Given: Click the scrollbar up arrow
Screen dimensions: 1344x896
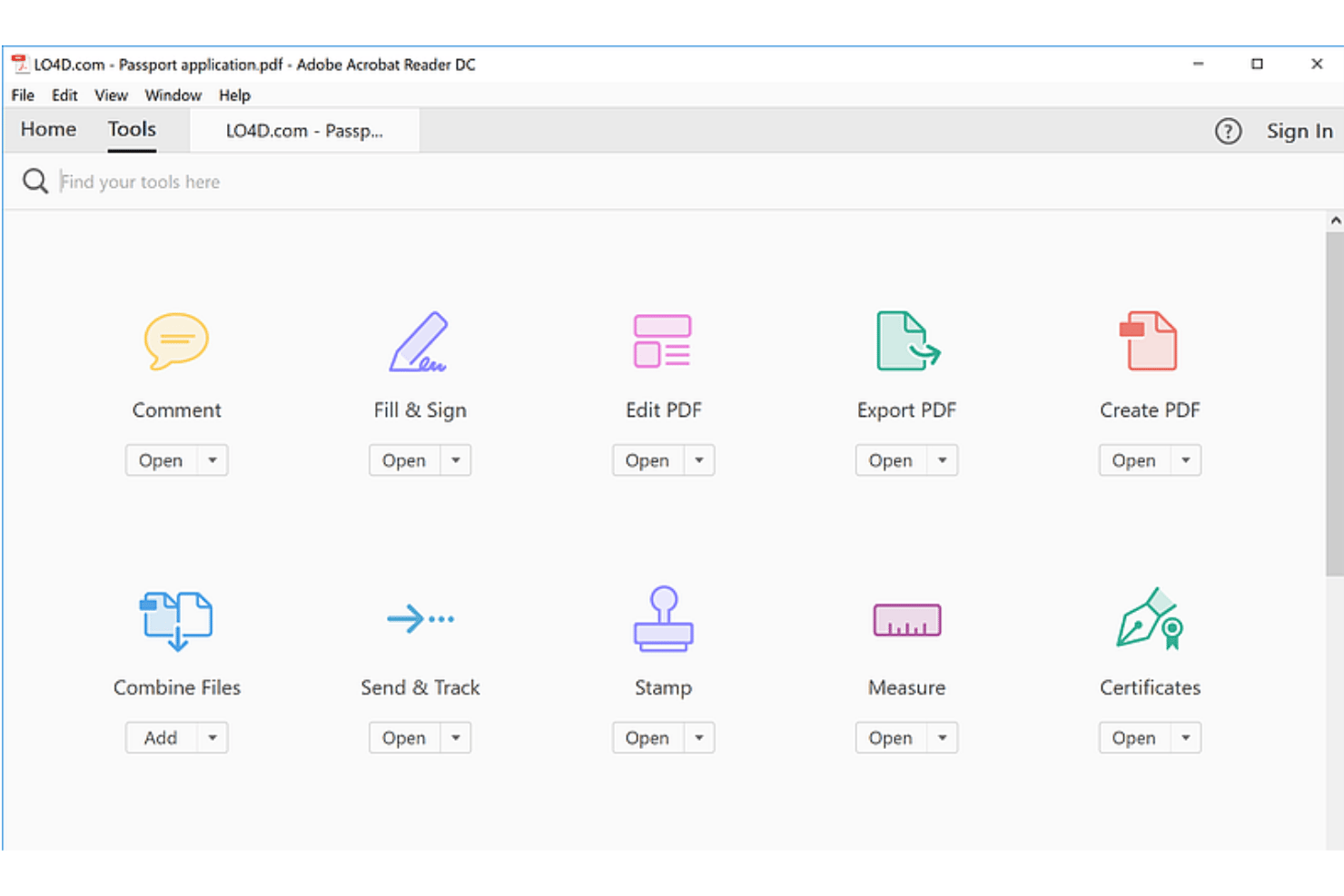Looking at the screenshot, I should click(1335, 221).
